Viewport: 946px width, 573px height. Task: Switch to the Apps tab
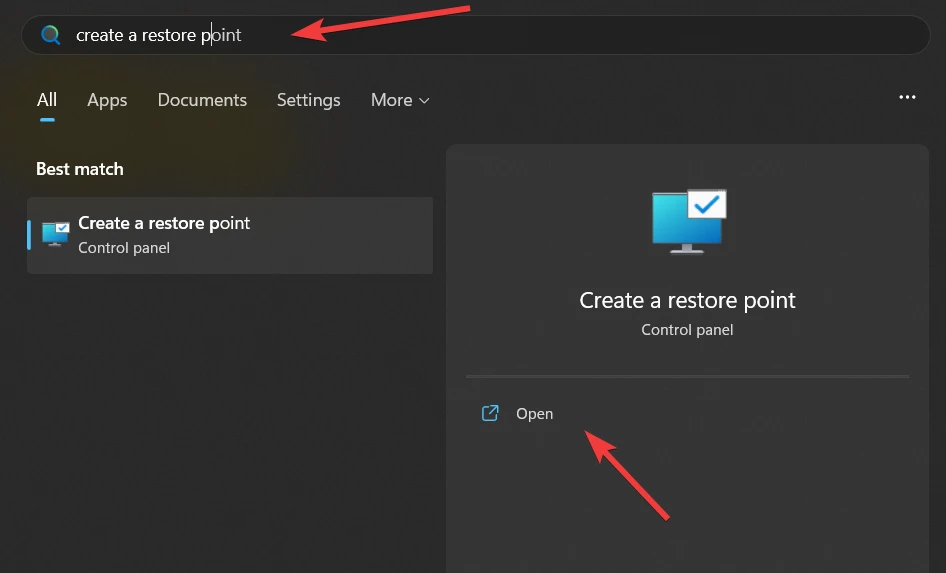pyautogui.click(x=107, y=100)
